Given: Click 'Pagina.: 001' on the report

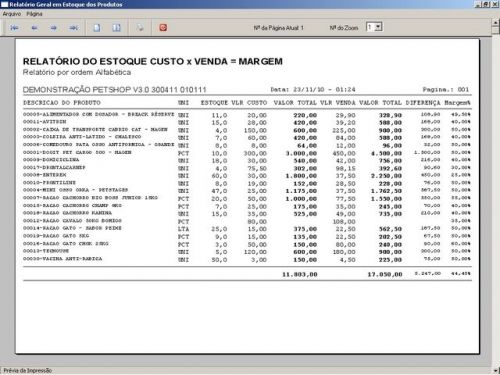Looking at the screenshot, I should pos(446,89).
